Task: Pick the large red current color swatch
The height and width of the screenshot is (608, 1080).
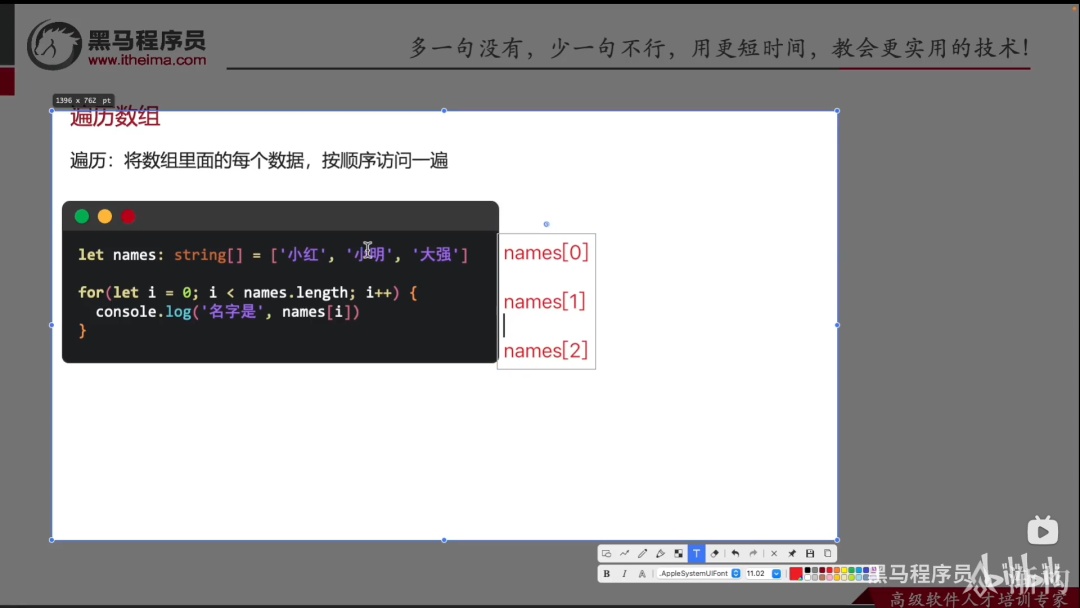Action: click(x=796, y=574)
